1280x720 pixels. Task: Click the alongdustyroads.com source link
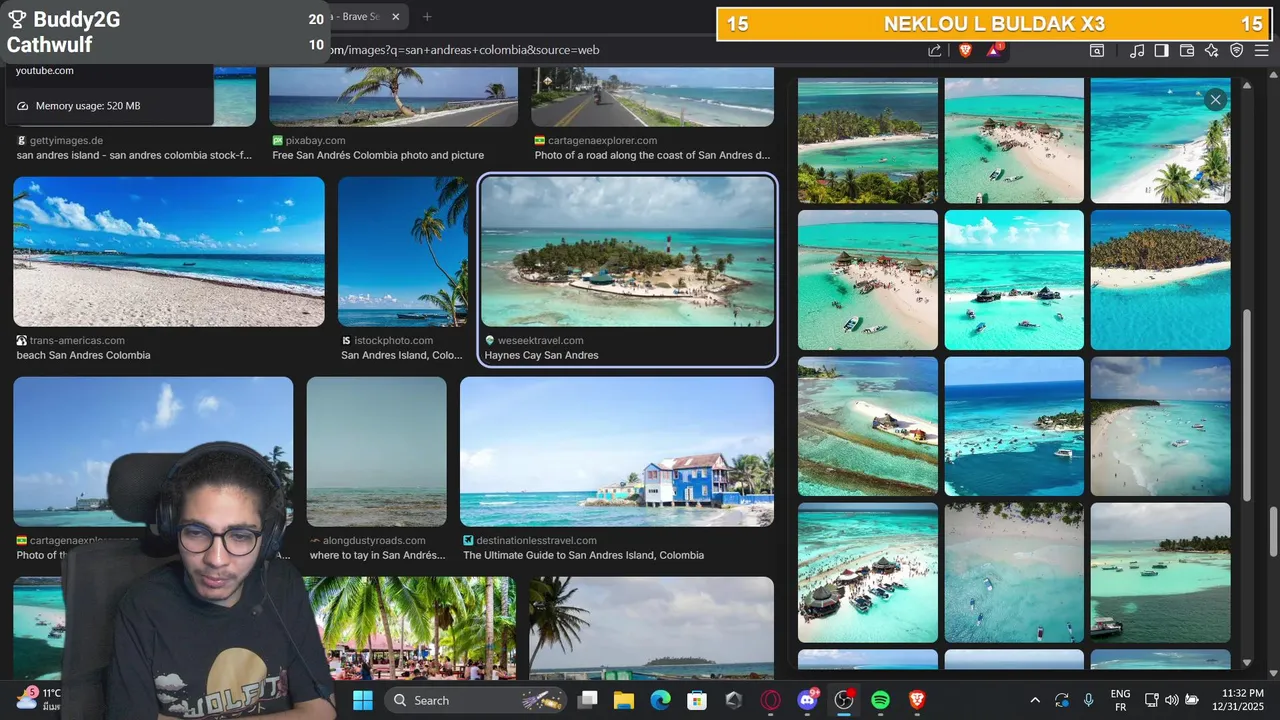click(x=374, y=541)
